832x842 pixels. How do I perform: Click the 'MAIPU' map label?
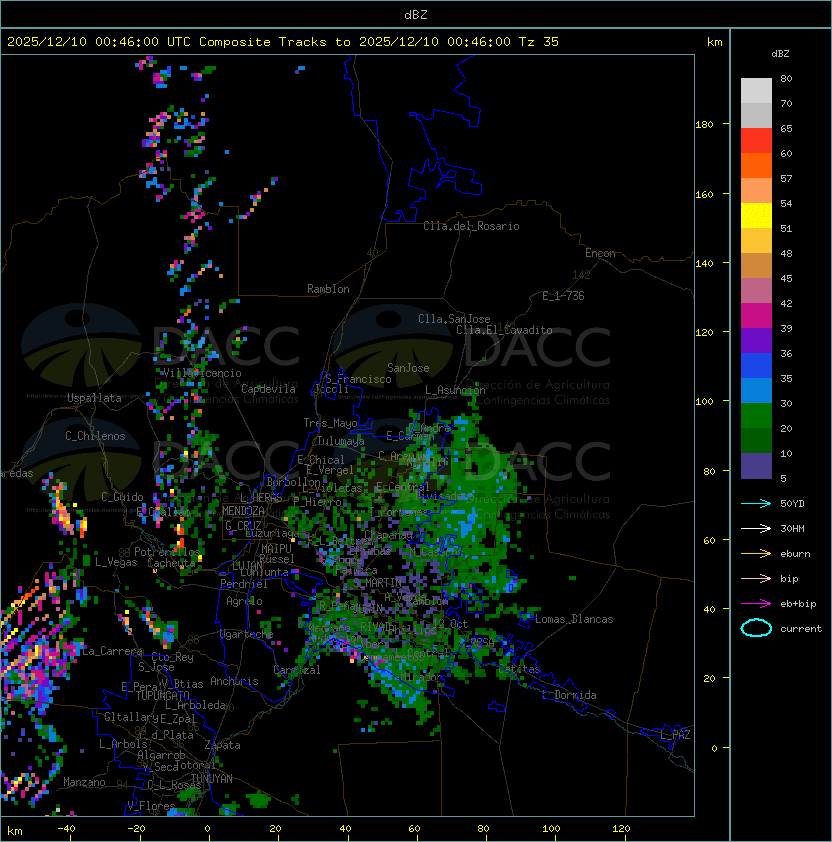[x=276, y=549]
